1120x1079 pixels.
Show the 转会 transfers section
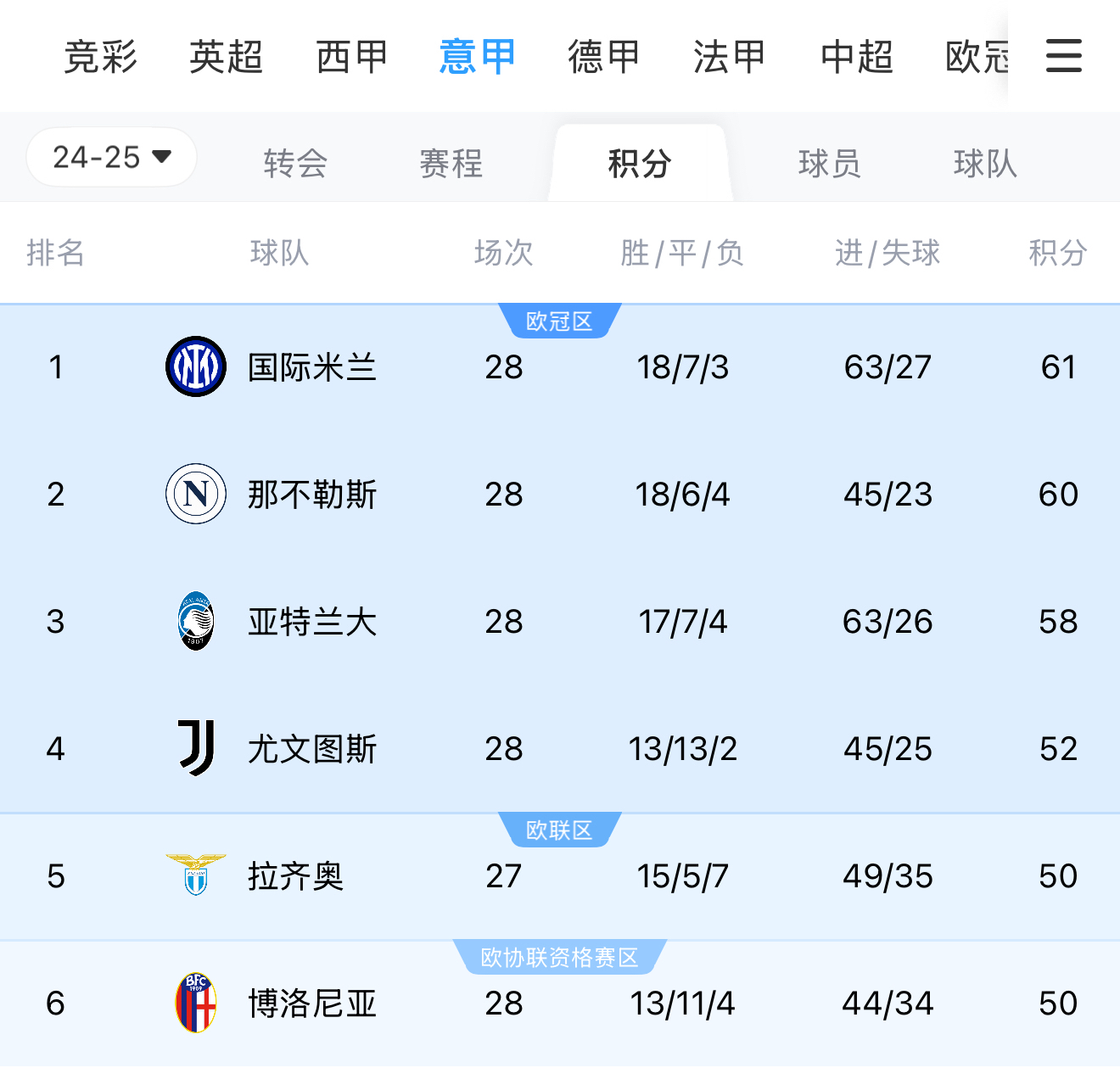click(x=295, y=163)
